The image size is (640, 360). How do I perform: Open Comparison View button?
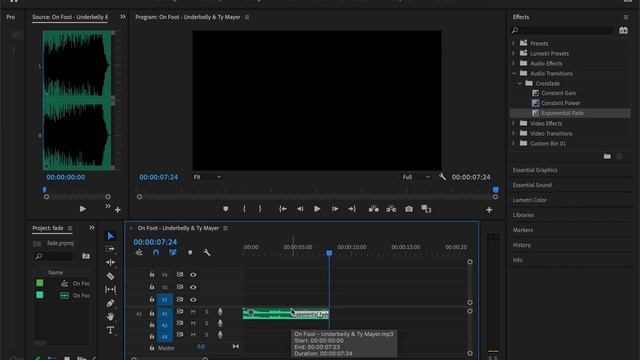[426, 209]
